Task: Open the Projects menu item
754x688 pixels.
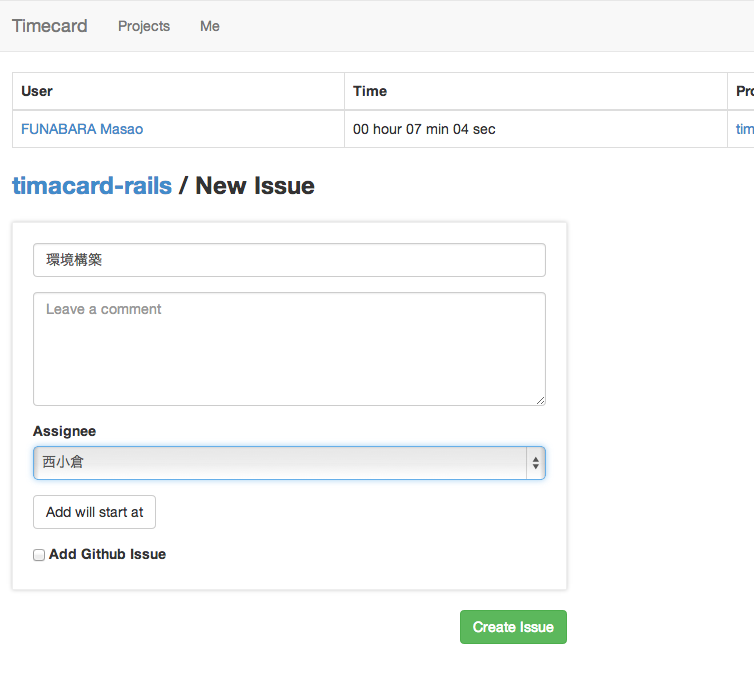Action: tap(144, 26)
